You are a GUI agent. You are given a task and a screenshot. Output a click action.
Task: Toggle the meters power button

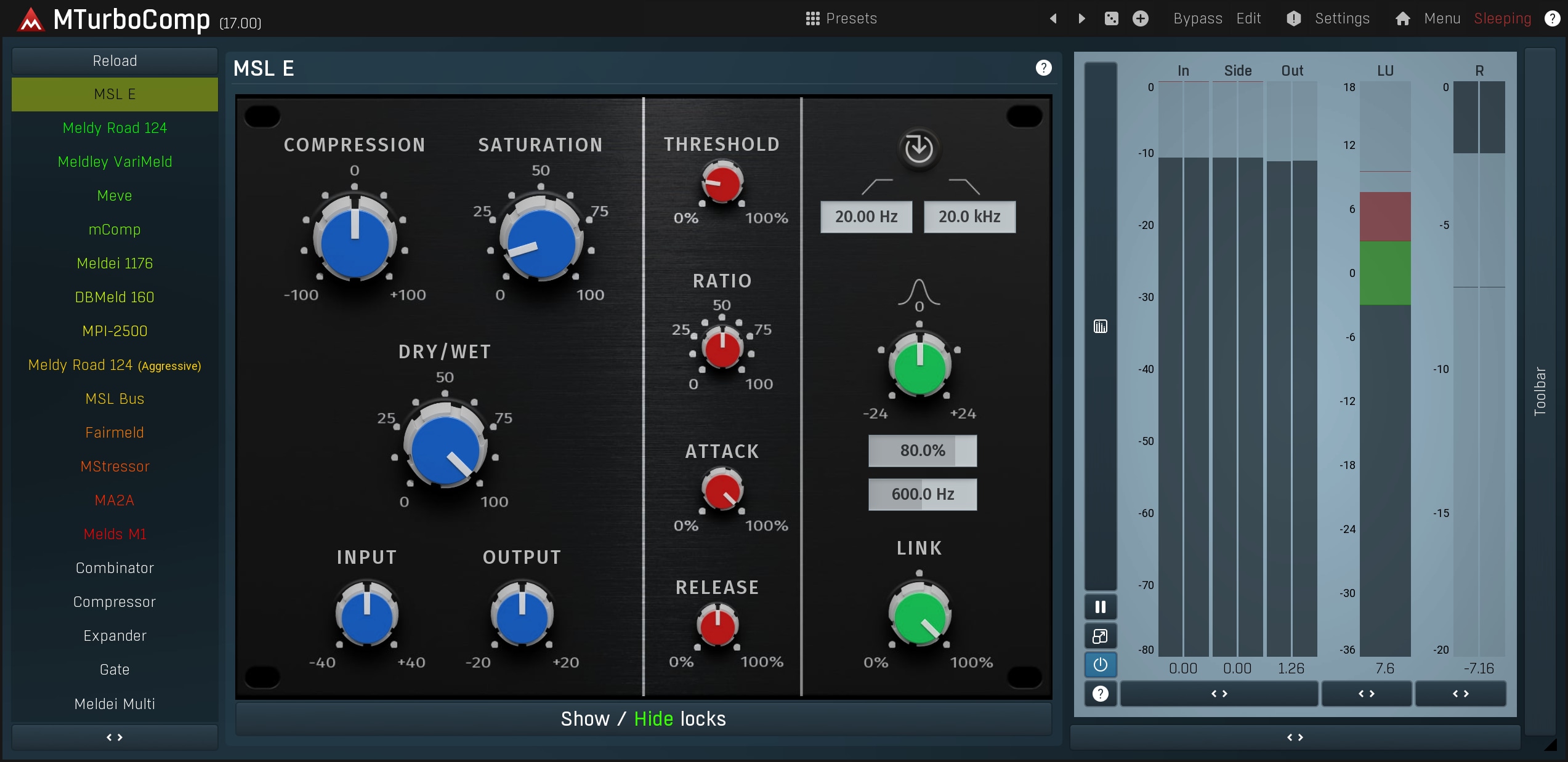click(1100, 665)
